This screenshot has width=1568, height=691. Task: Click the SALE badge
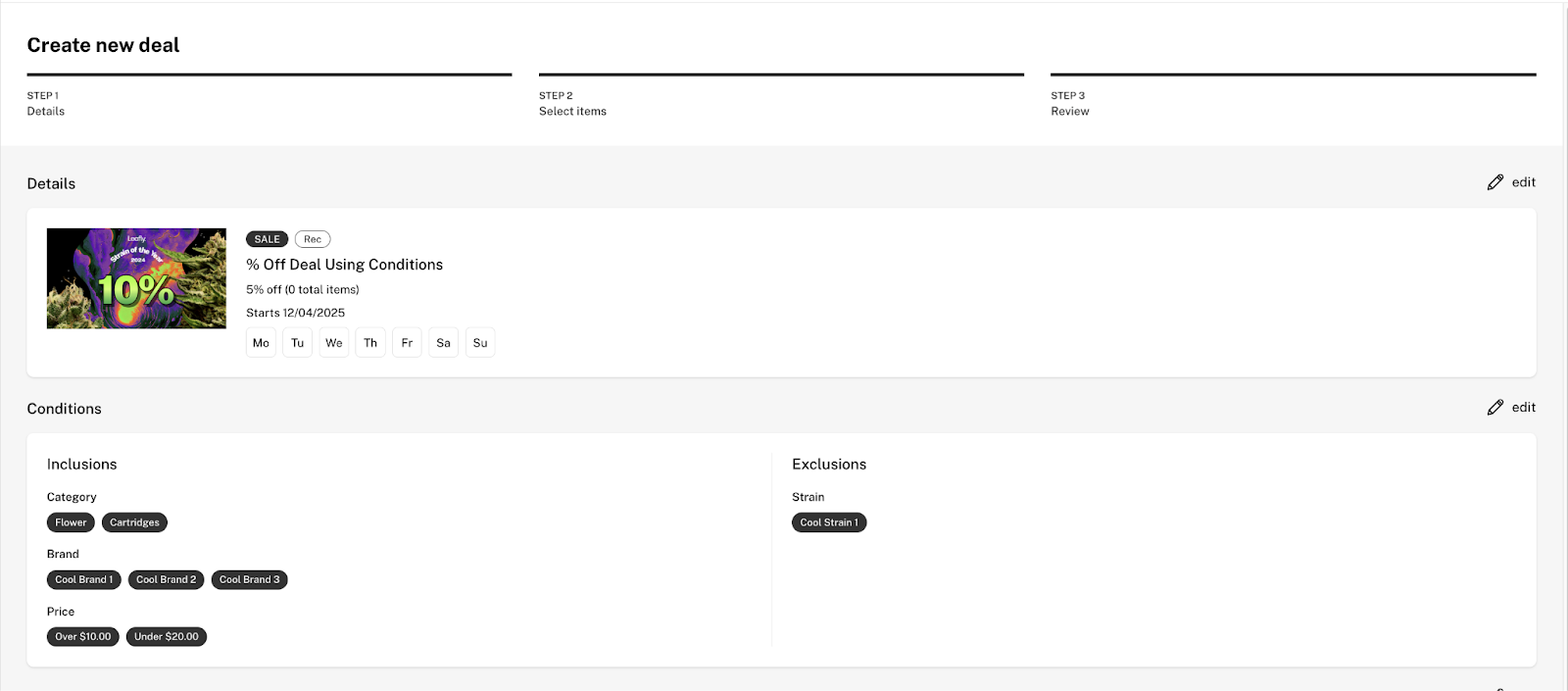click(x=267, y=239)
